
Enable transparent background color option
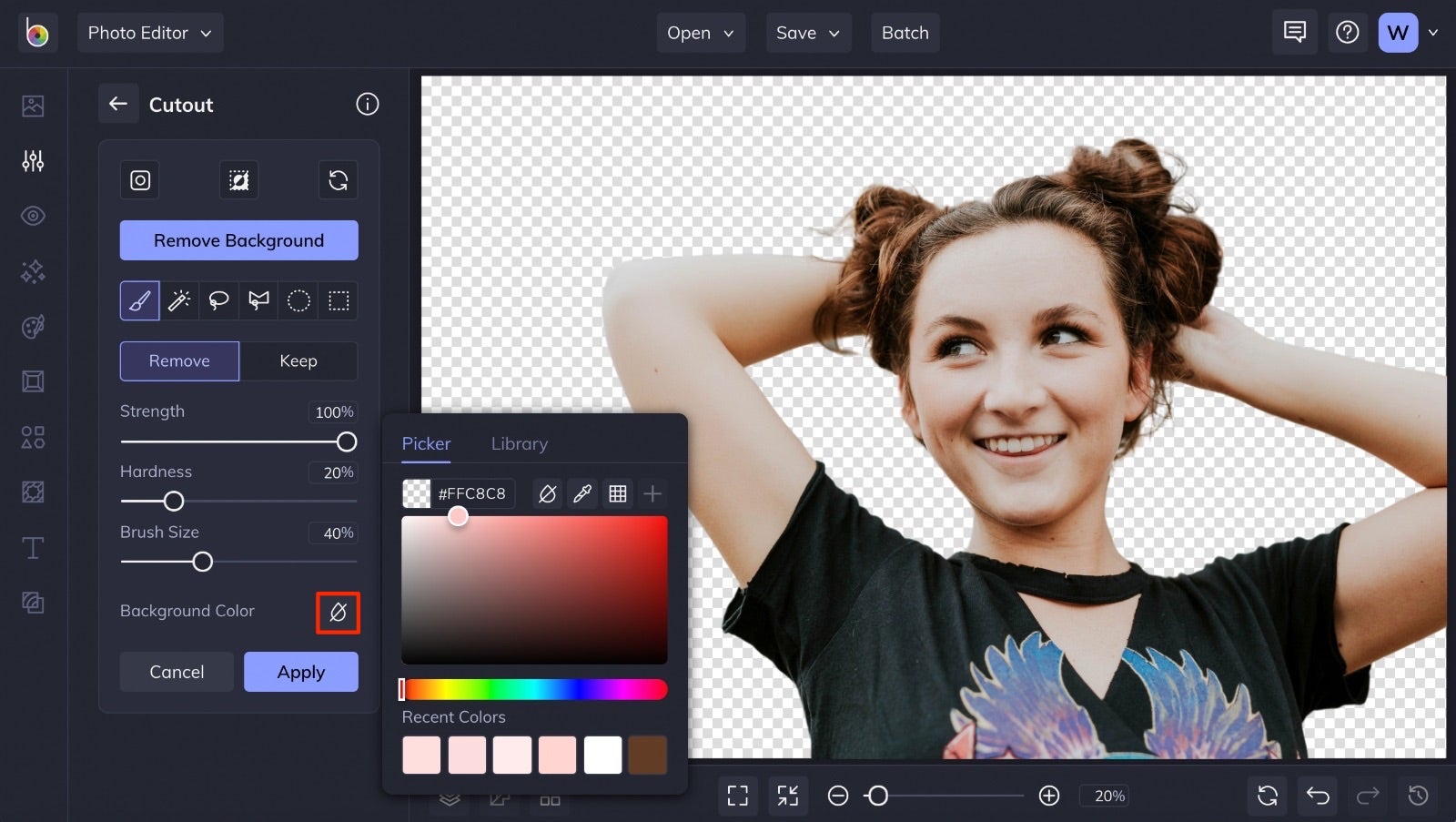[x=338, y=613]
